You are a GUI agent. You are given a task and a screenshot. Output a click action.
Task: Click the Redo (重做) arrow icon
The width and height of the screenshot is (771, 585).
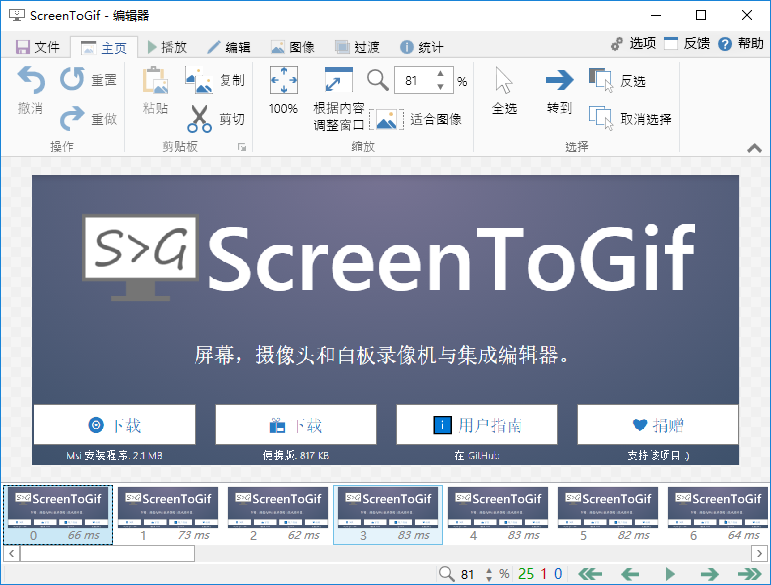coord(73,119)
